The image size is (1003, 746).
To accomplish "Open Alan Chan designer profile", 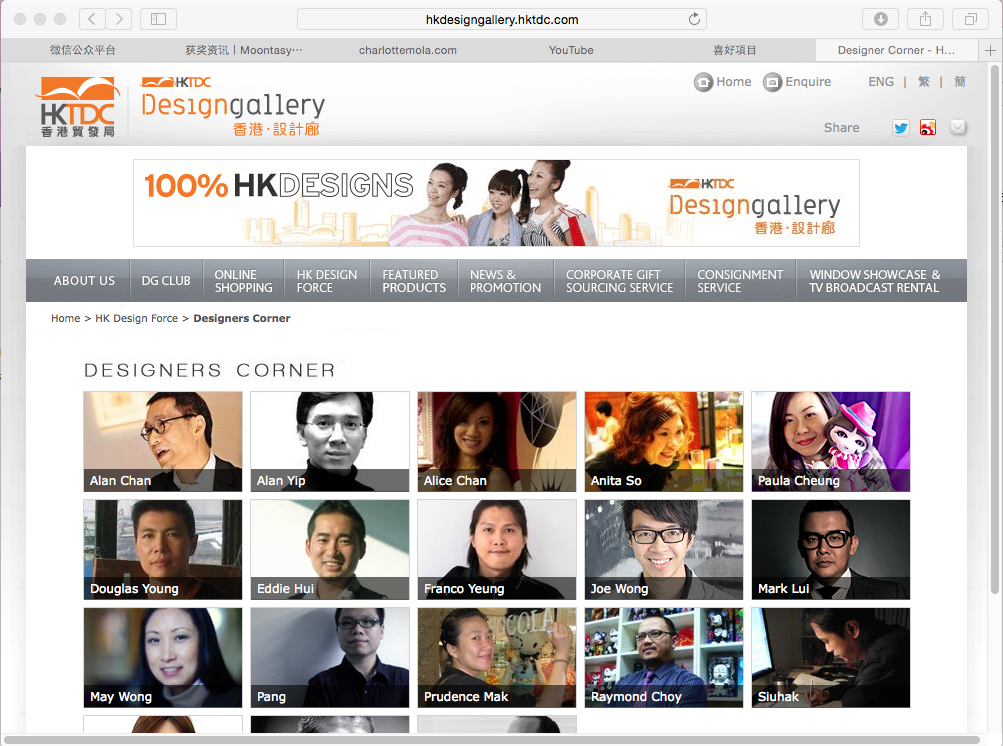I will click(x=162, y=441).
